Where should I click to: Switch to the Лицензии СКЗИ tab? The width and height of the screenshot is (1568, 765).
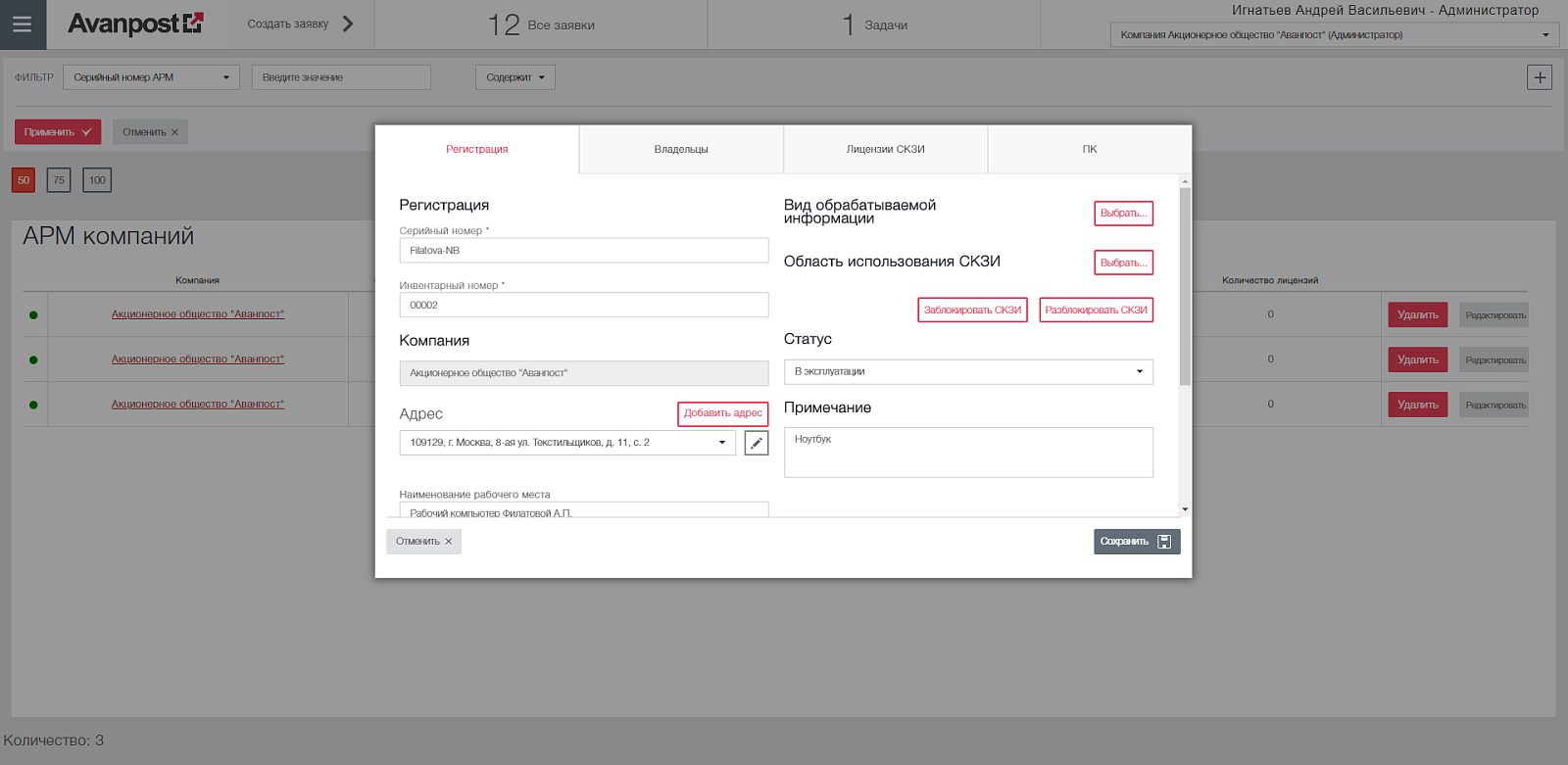click(886, 150)
